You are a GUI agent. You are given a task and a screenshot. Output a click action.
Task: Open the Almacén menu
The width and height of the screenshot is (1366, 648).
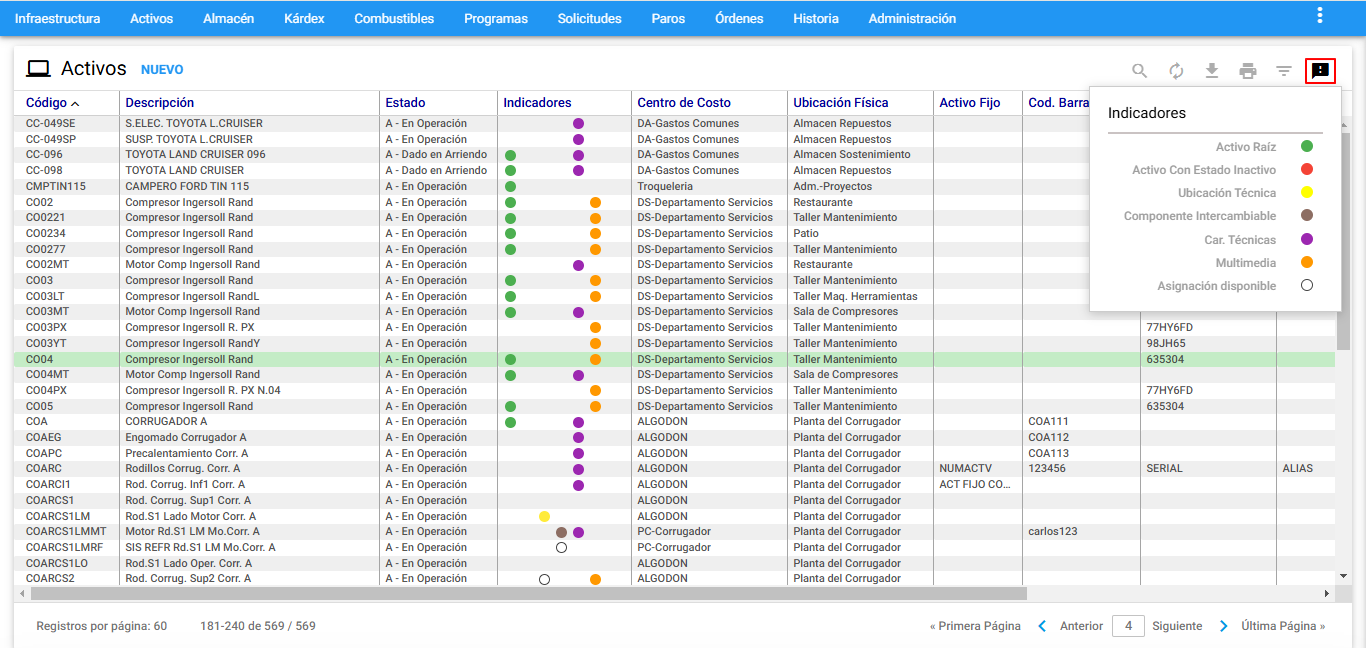[x=228, y=19]
